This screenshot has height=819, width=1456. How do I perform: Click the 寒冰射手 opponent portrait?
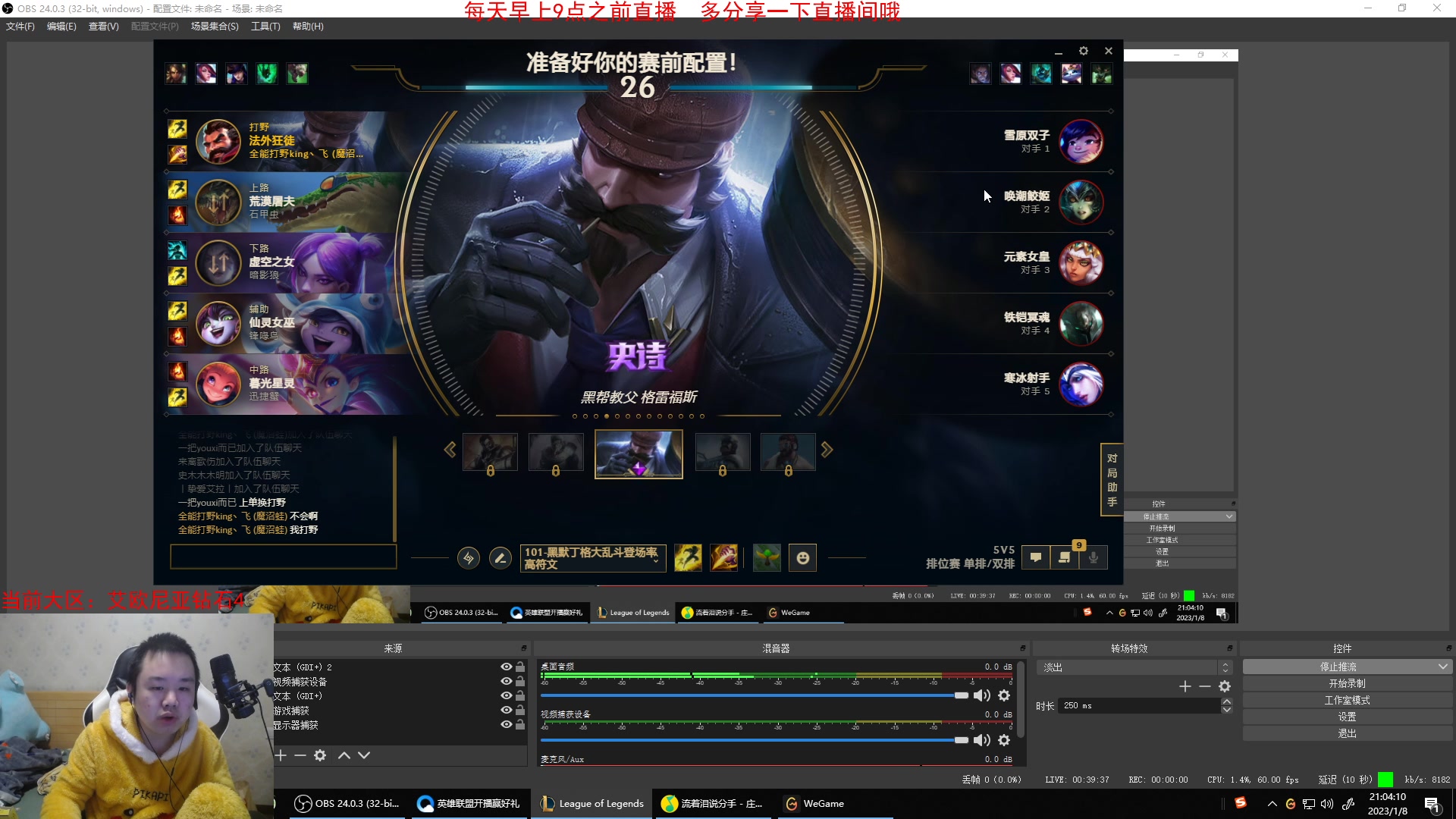(x=1081, y=384)
